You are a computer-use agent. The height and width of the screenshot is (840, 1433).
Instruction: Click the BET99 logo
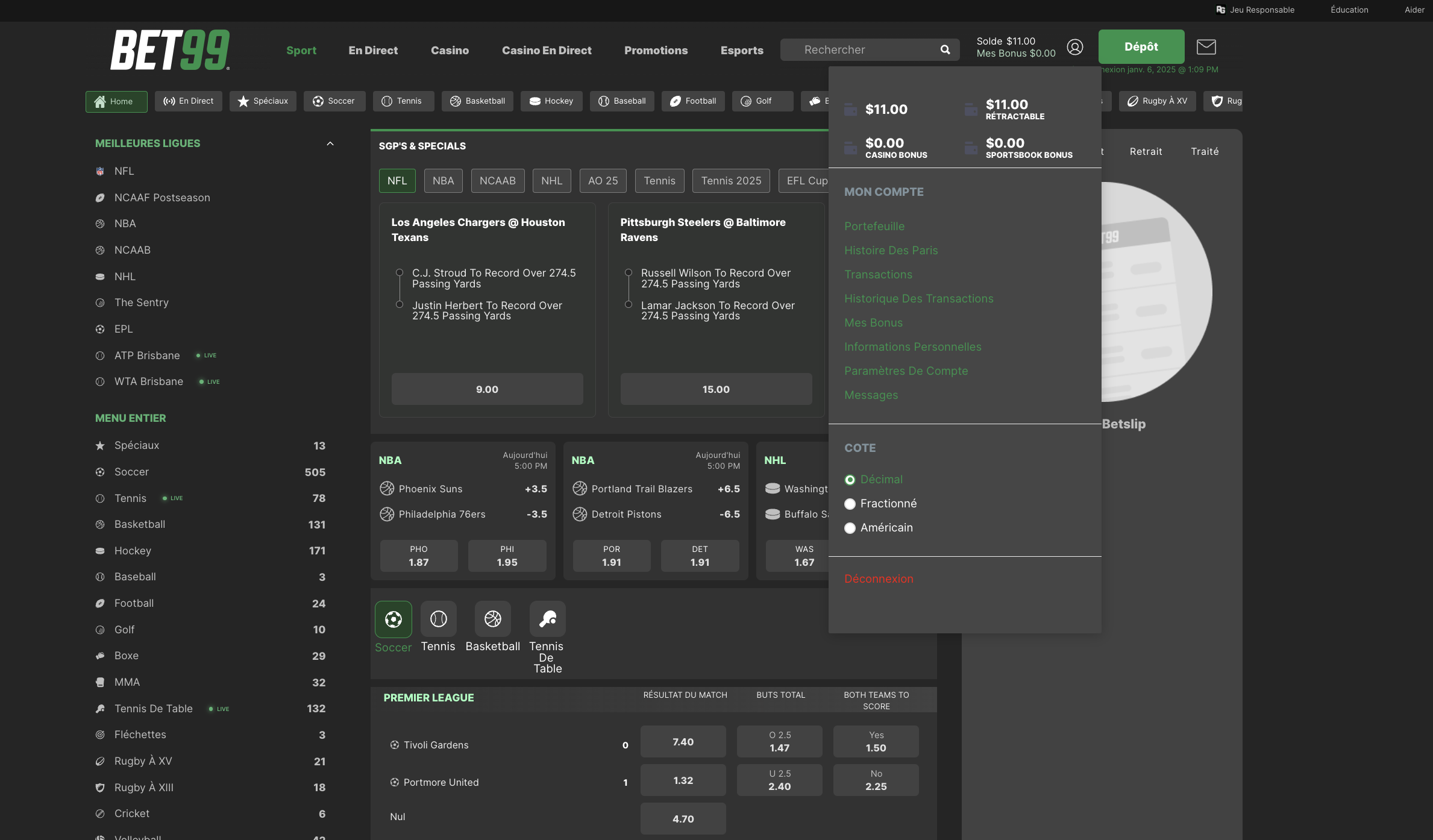click(170, 50)
